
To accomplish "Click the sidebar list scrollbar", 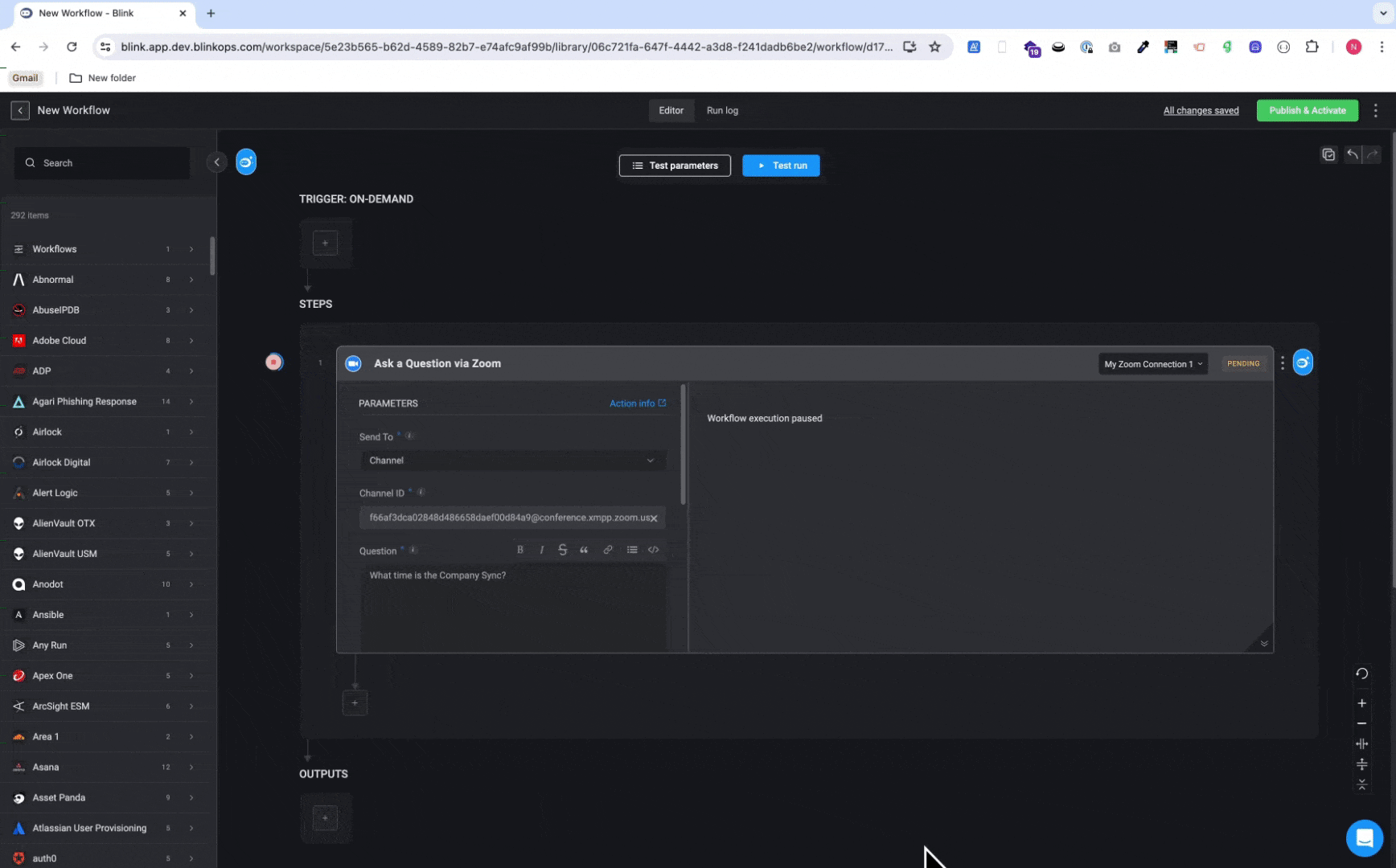I will tap(212, 256).
